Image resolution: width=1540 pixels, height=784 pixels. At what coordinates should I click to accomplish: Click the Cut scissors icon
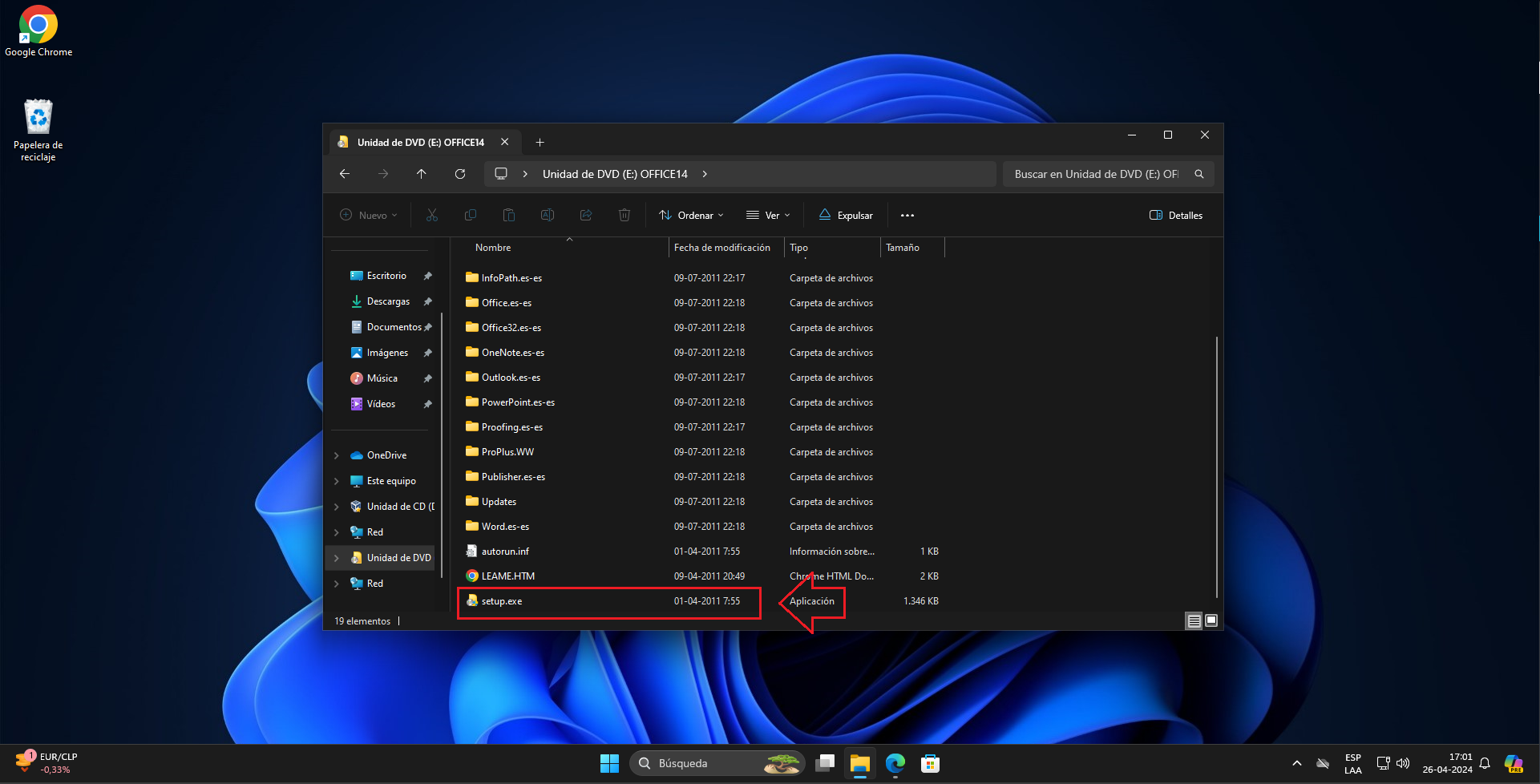tap(432, 215)
